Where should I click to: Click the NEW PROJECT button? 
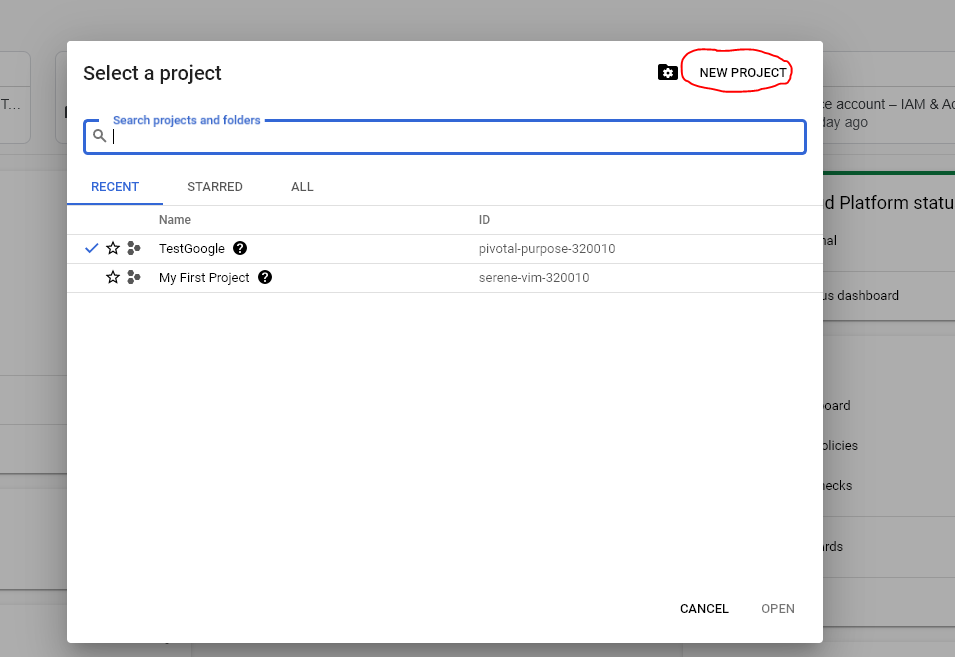tap(742, 72)
